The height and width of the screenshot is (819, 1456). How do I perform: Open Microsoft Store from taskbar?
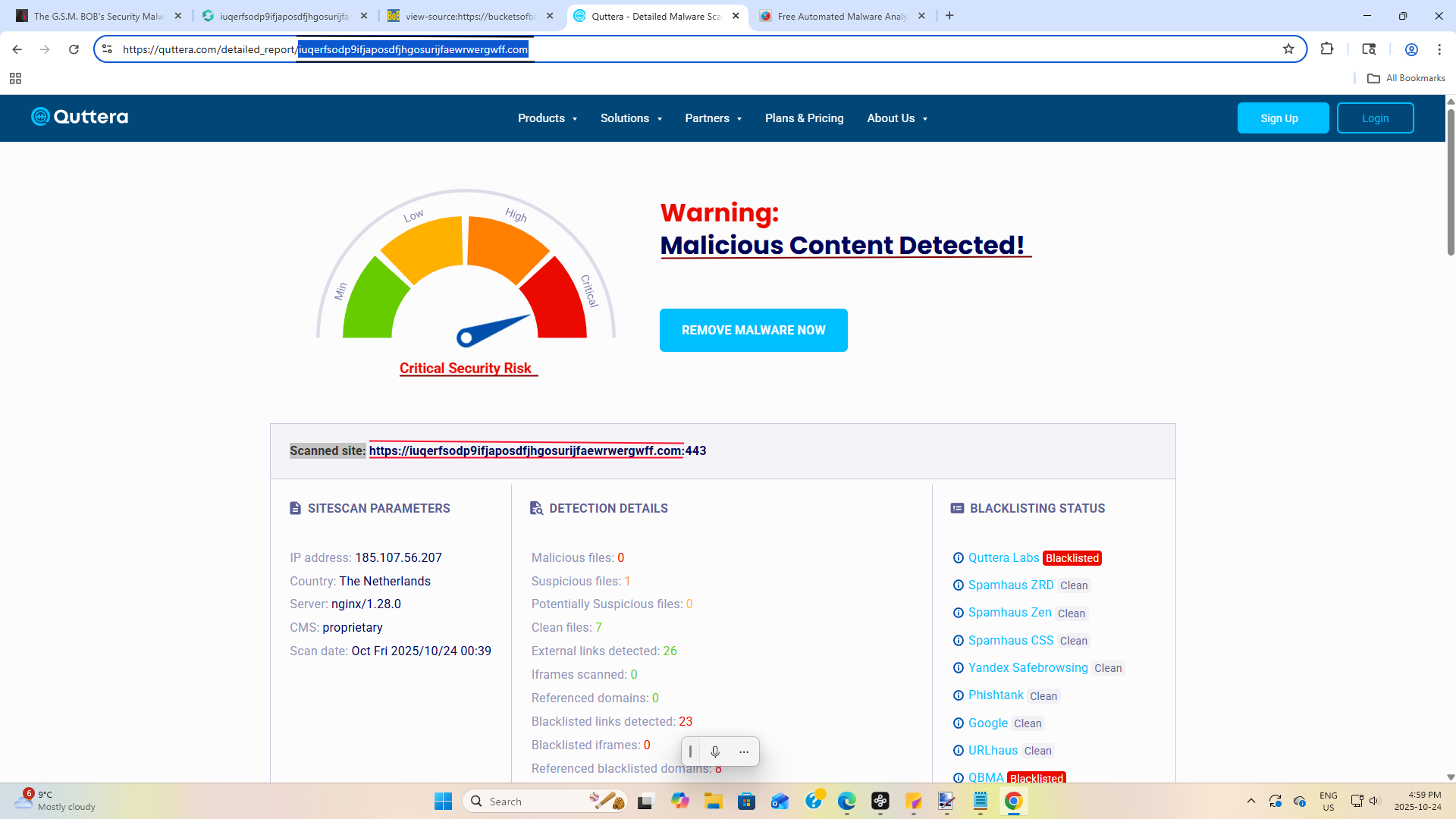click(747, 802)
